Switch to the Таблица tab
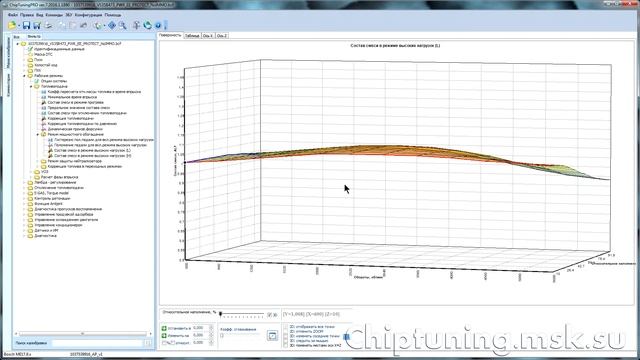This screenshot has height=360, width=640. 192,36
